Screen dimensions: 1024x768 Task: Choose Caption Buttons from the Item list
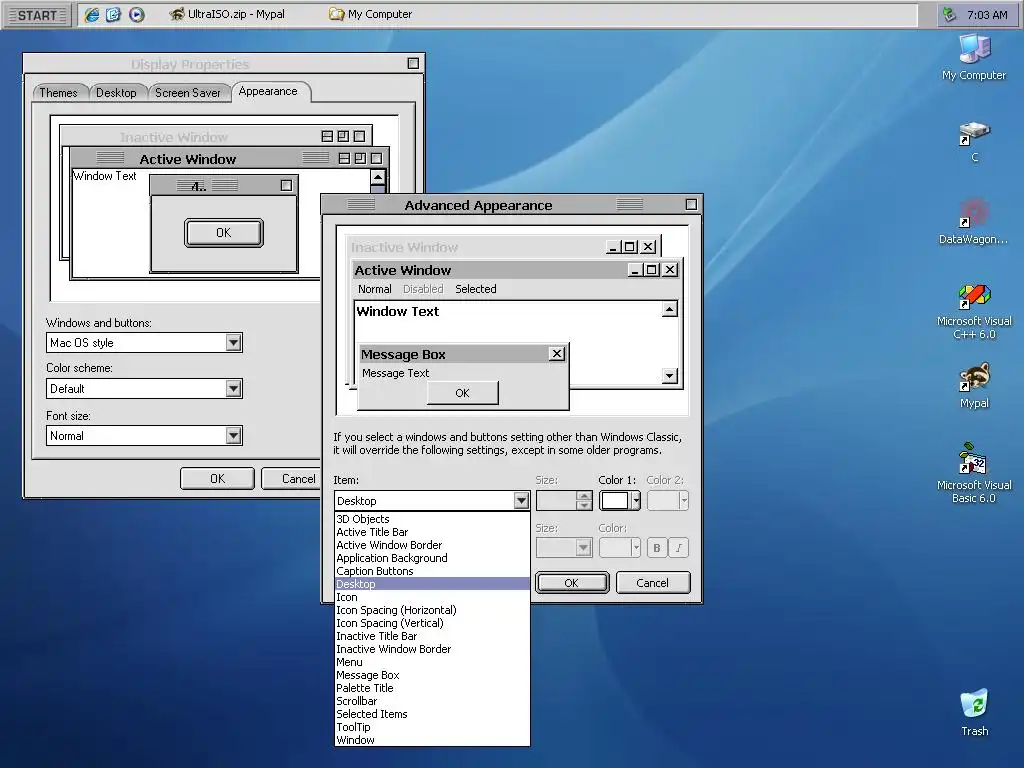[432, 571]
